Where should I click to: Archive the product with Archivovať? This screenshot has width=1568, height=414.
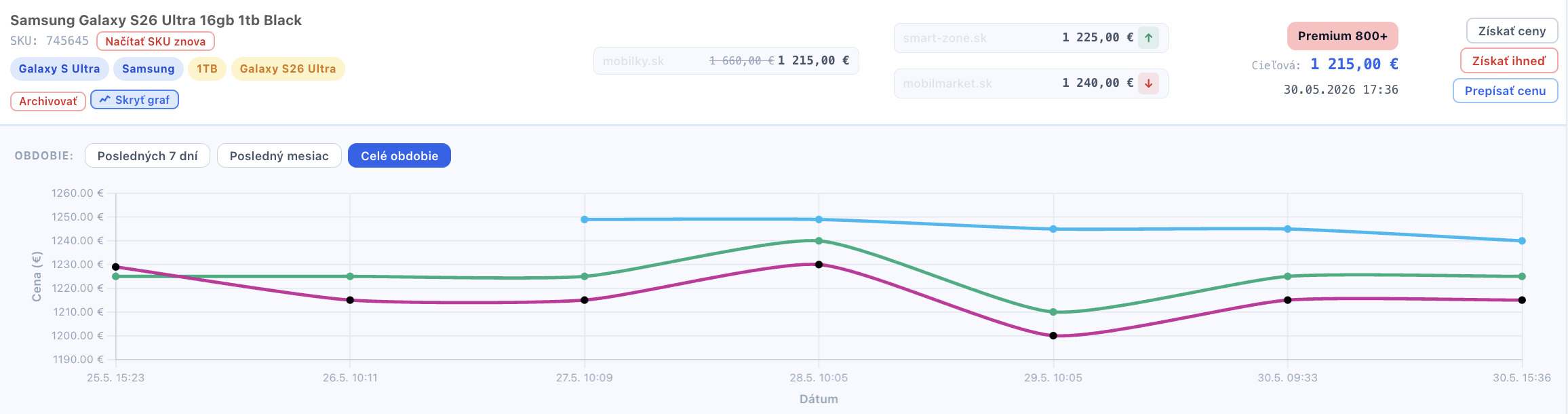click(x=47, y=101)
